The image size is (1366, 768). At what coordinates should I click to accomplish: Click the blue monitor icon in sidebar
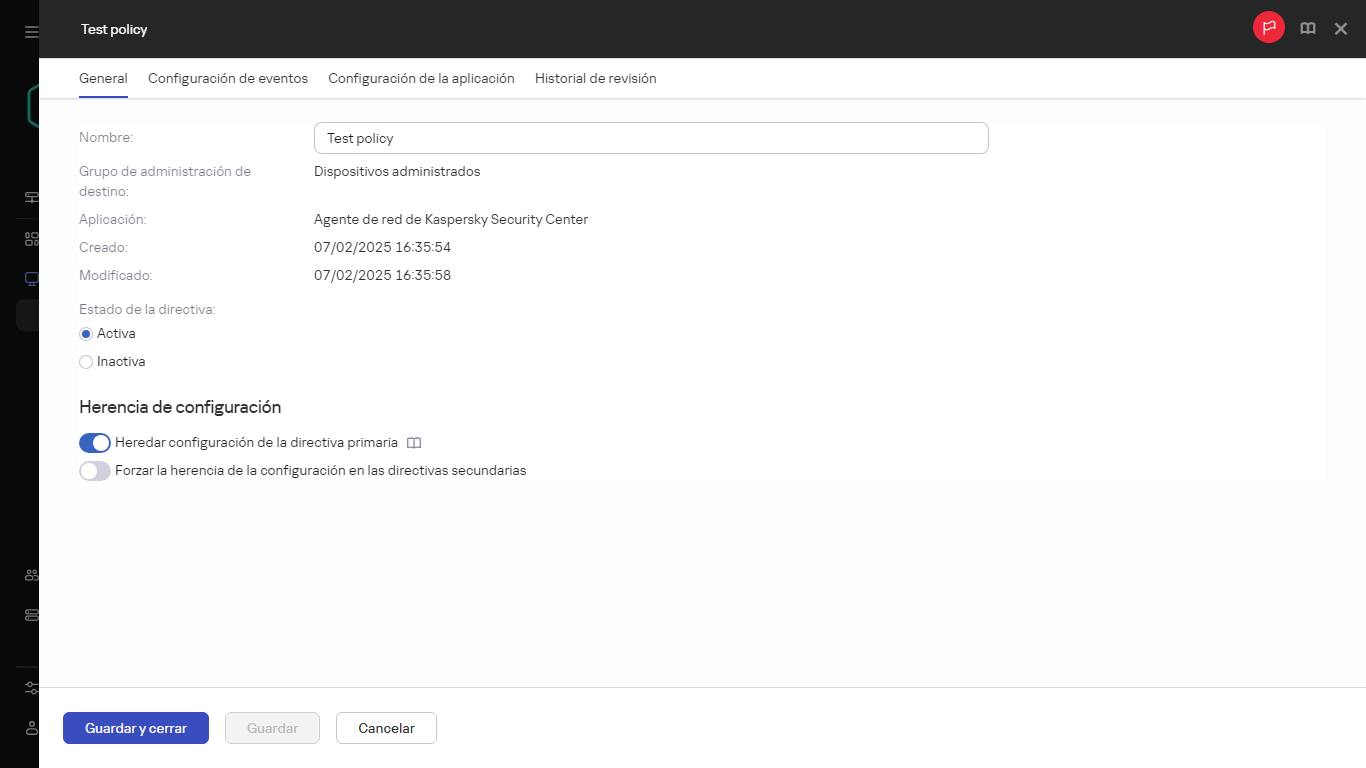click(x=31, y=279)
